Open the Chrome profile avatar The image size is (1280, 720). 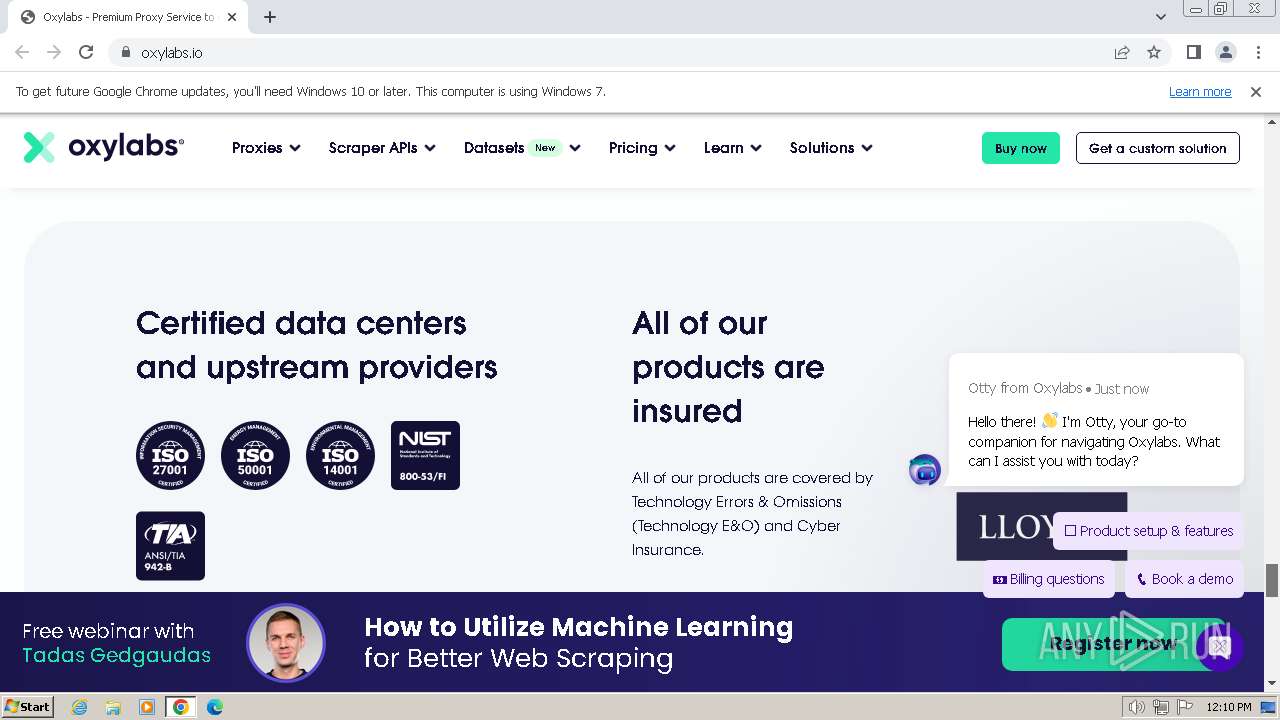pos(1225,52)
